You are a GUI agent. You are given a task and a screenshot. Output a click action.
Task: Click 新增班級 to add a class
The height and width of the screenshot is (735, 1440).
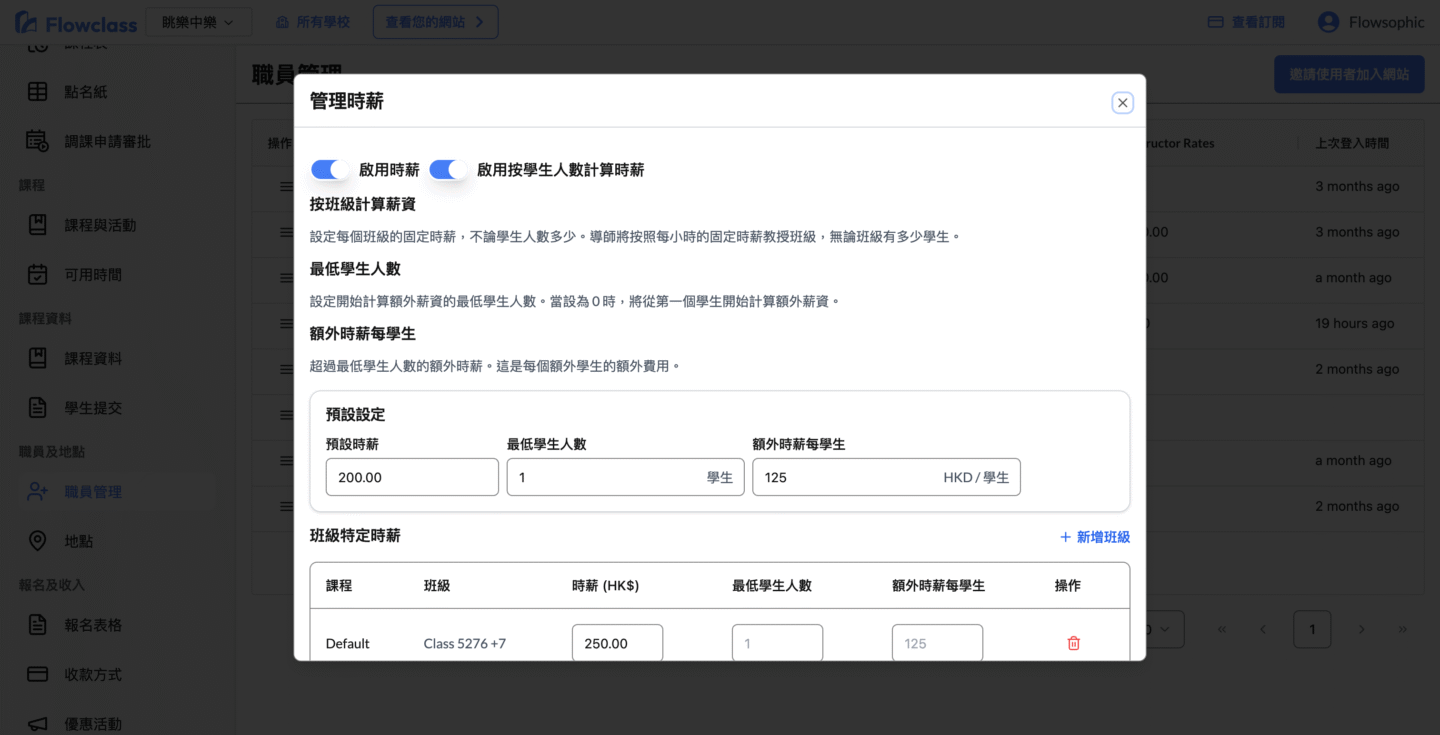(1094, 537)
